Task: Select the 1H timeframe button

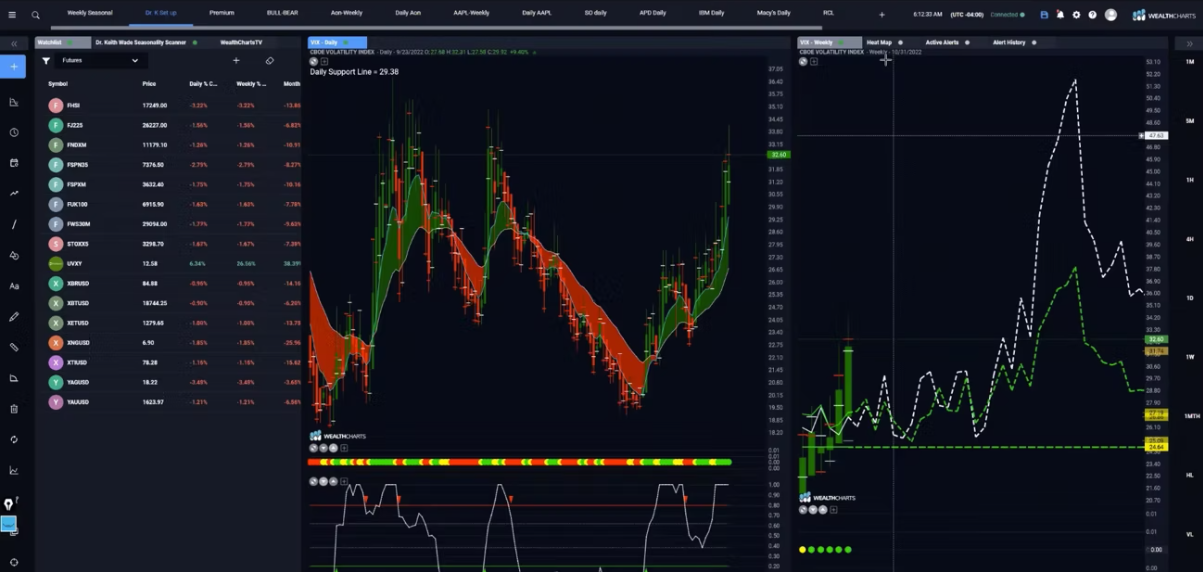Action: pyautogui.click(x=1189, y=180)
